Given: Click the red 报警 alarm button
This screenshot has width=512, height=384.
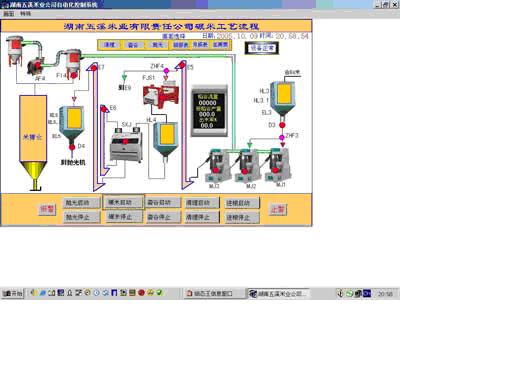Looking at the screenshot, I should pyautogui.click(x=47, y=209).
